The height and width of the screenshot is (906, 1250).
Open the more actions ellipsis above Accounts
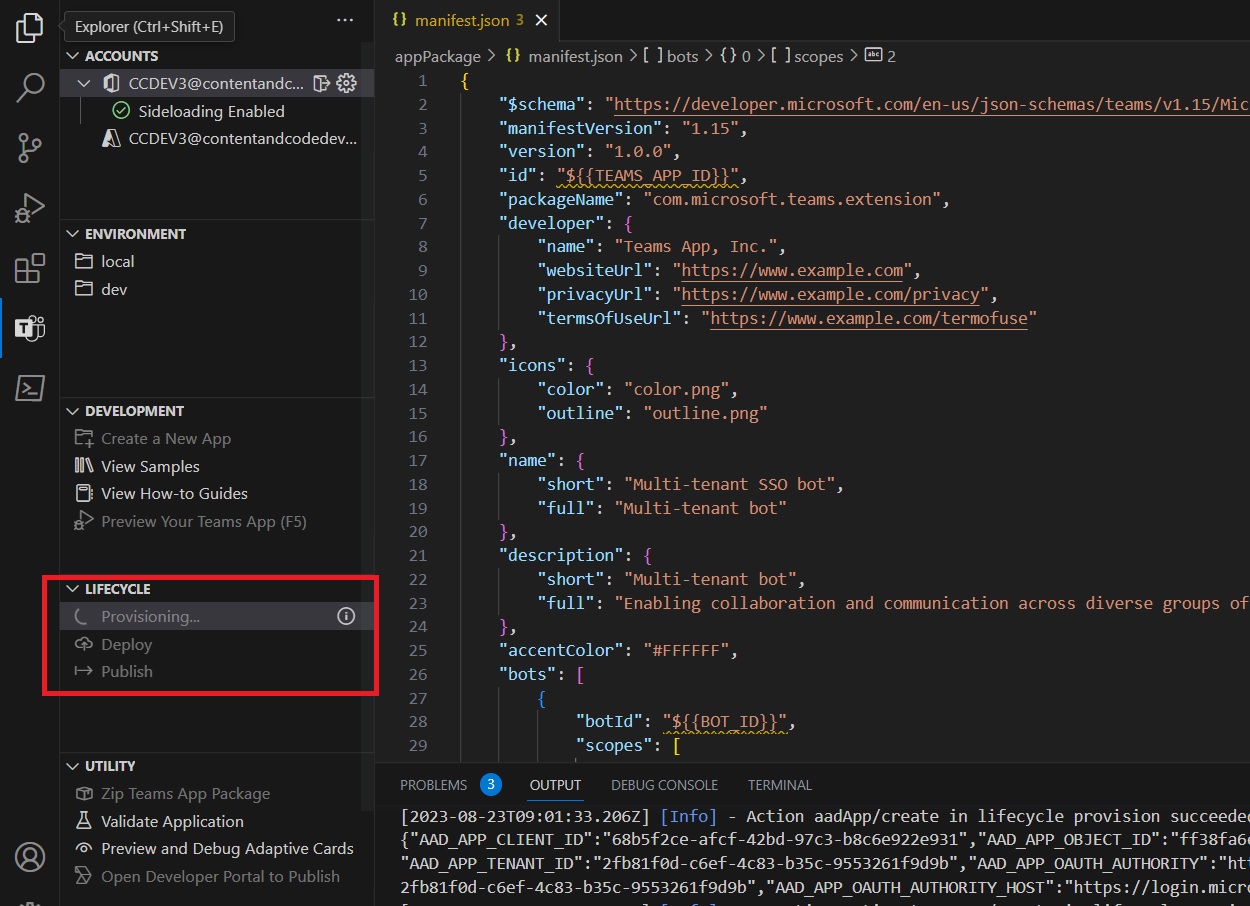click(x=345, y=20)
